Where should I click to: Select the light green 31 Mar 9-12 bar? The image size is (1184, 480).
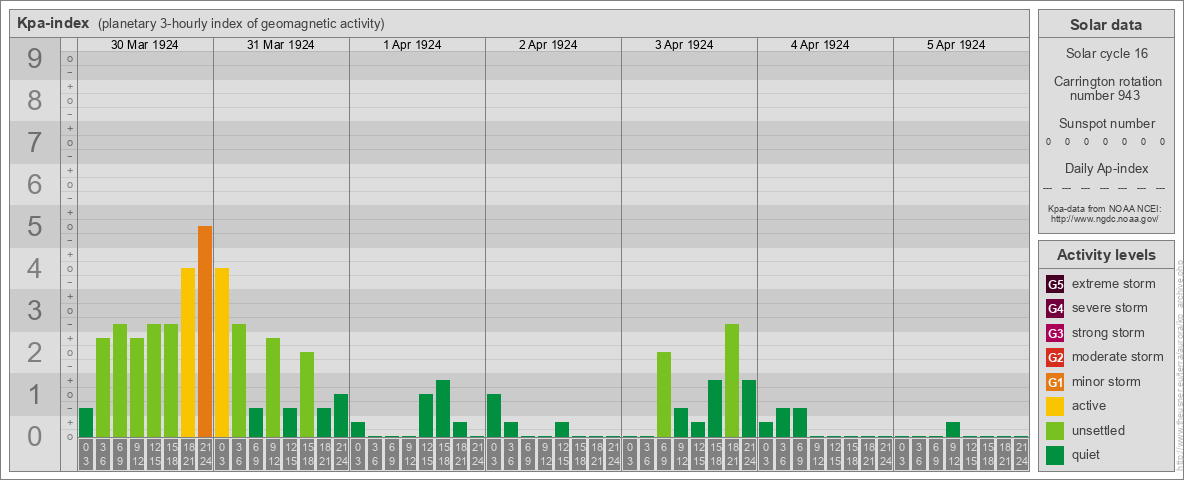(273, 387)
